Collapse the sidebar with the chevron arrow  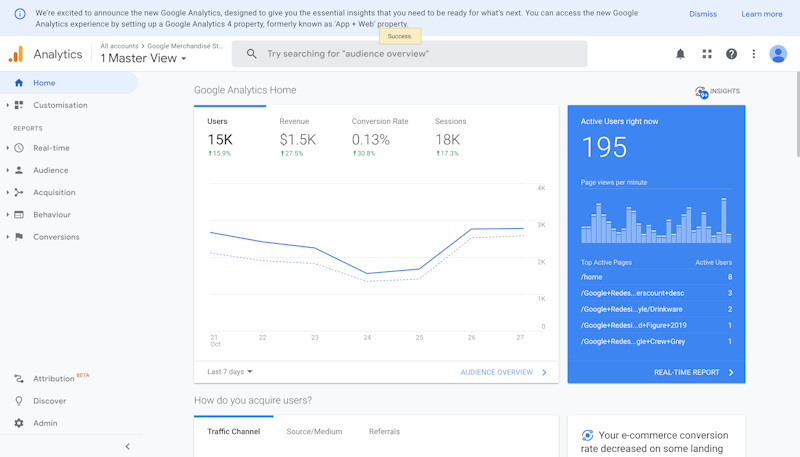pos(127,446)
